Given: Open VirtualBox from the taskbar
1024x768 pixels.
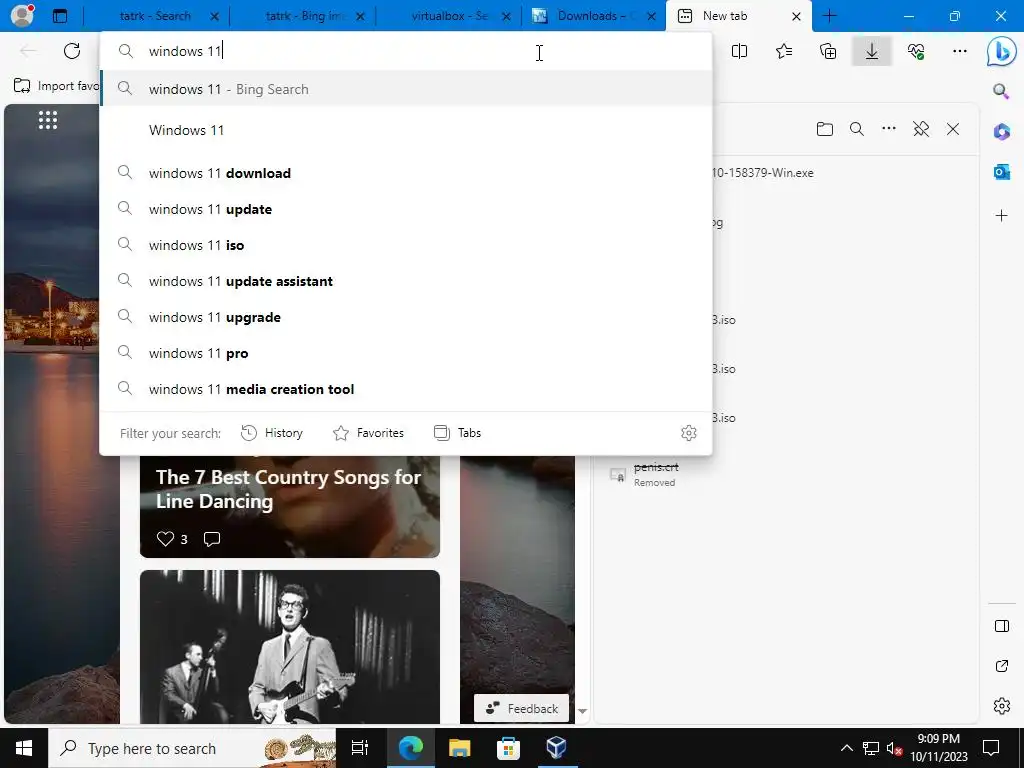Looking at the screenshot, I should 556,748.
